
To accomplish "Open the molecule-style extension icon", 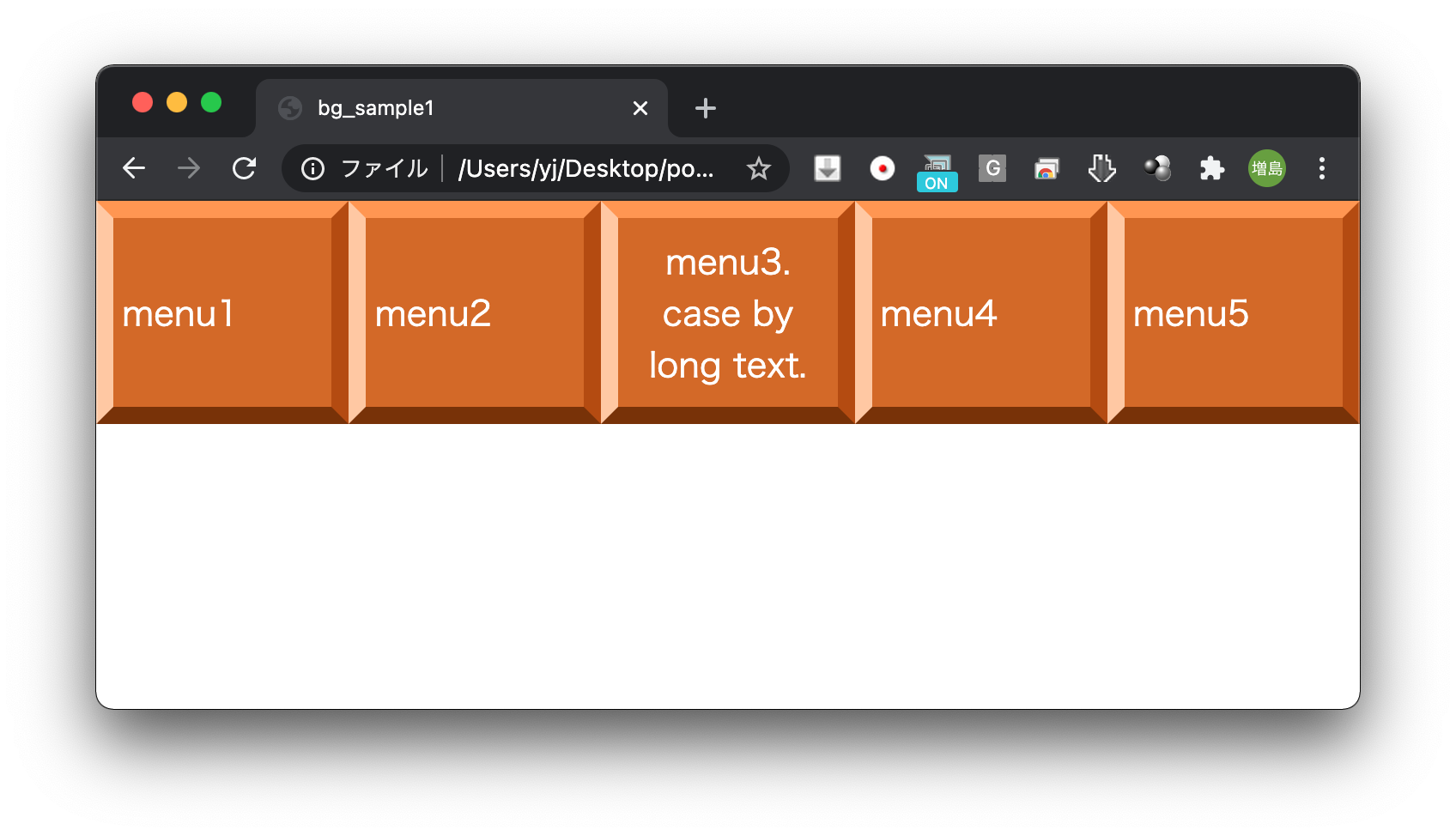I will pos(1157,168).
